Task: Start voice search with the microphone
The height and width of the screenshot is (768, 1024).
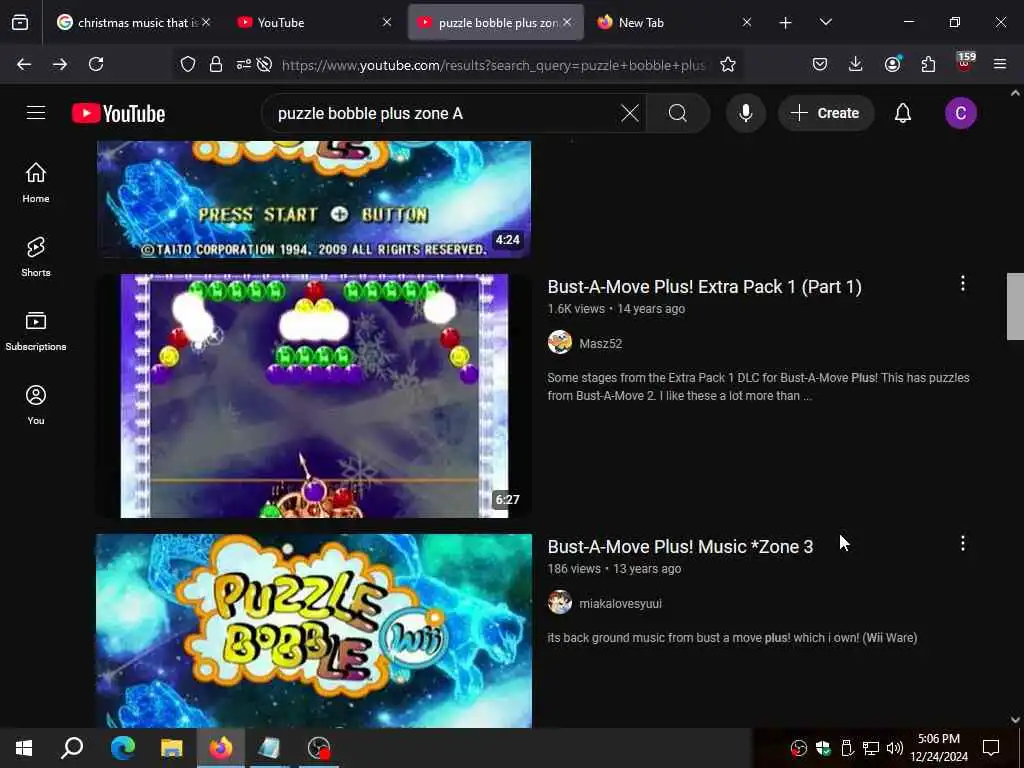Action: pyautogui.click(x=746, y=113)
